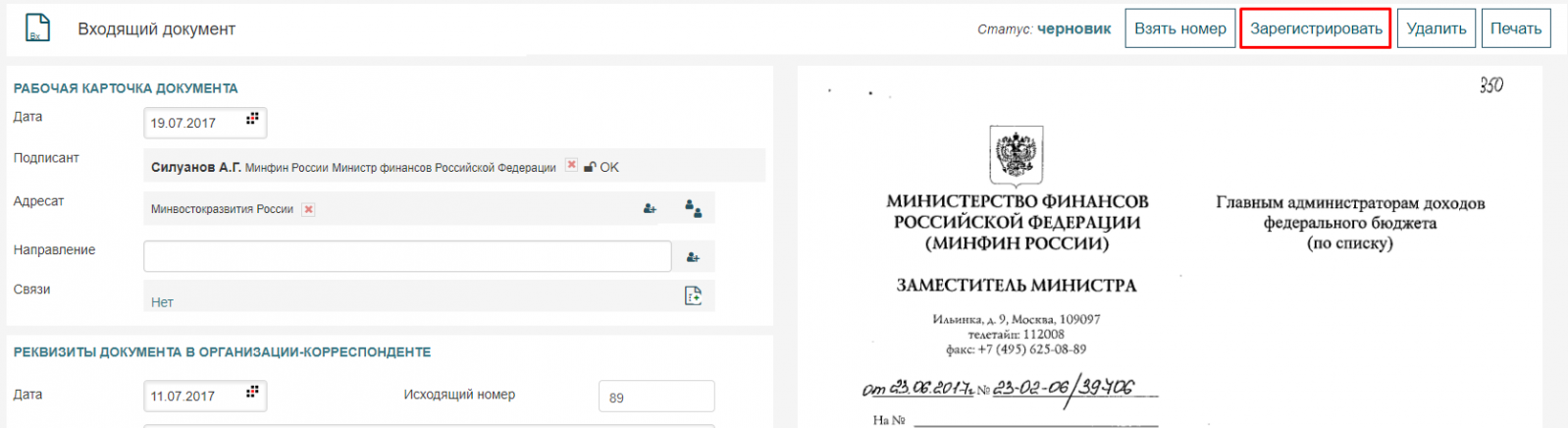
Task: Remove addressee Минвостокразвития России
Action: 308,209
